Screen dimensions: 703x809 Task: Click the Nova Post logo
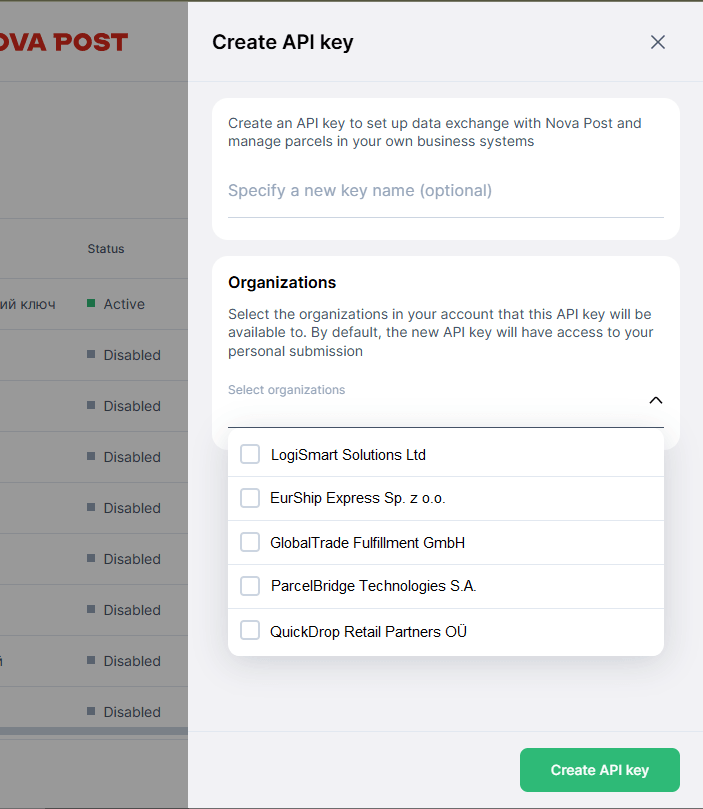coord(64,42)
